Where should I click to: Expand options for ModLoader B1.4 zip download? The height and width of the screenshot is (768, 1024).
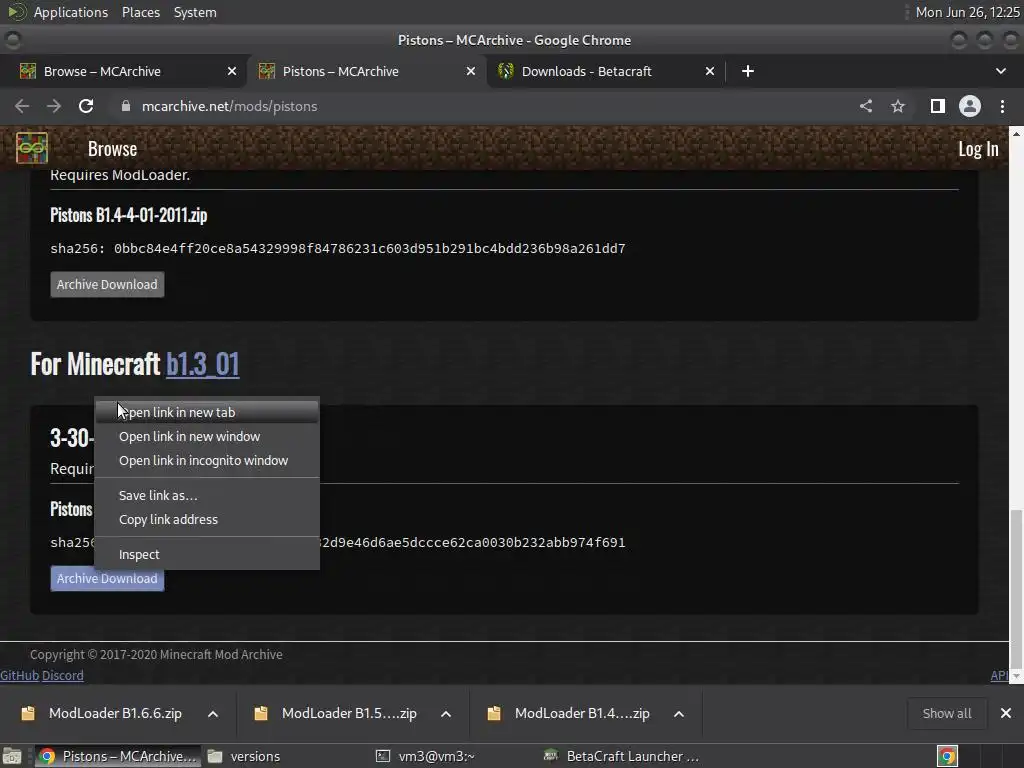[679, 714]
